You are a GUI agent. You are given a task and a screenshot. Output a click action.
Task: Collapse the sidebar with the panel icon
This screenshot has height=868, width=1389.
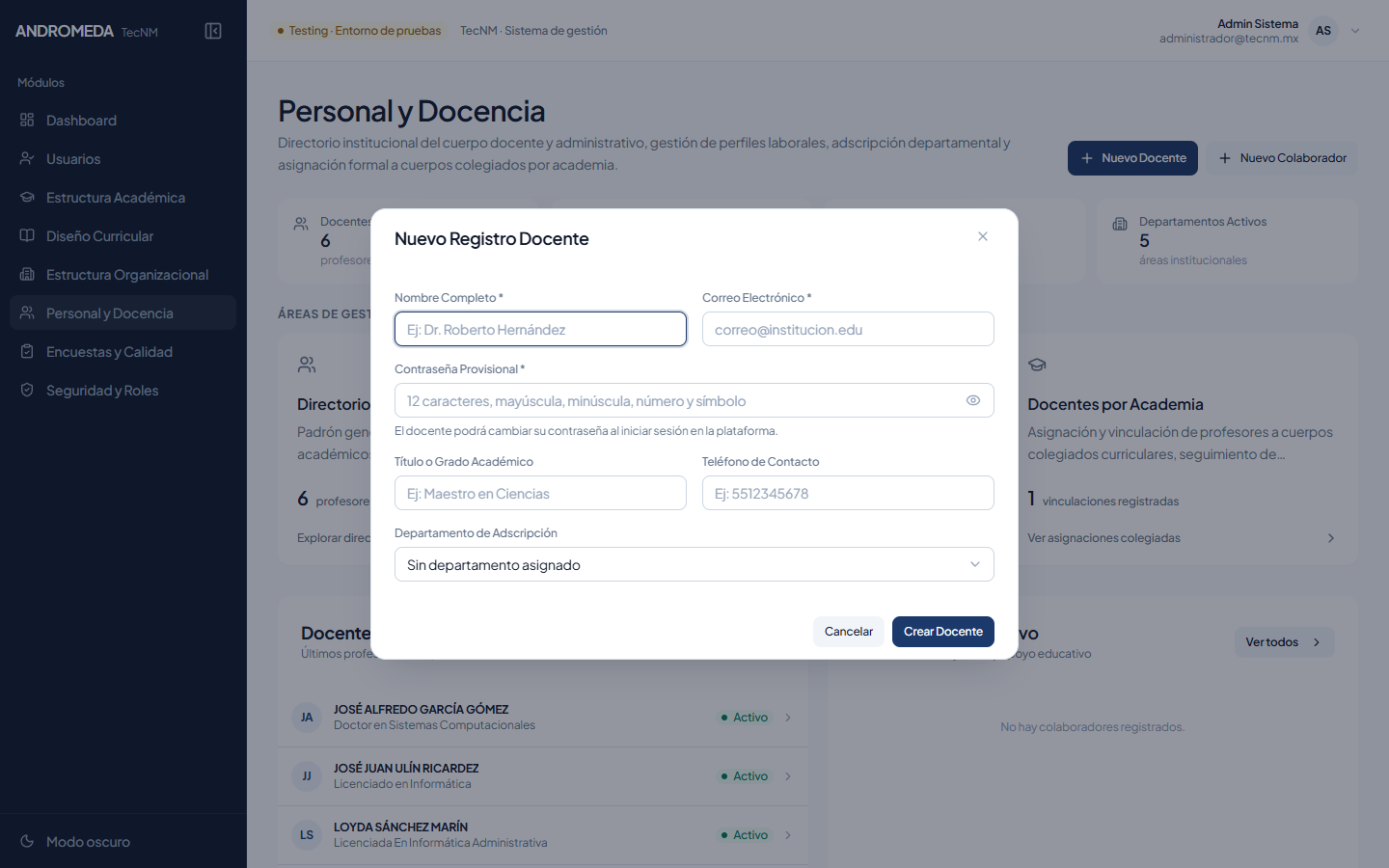[213, 31]
